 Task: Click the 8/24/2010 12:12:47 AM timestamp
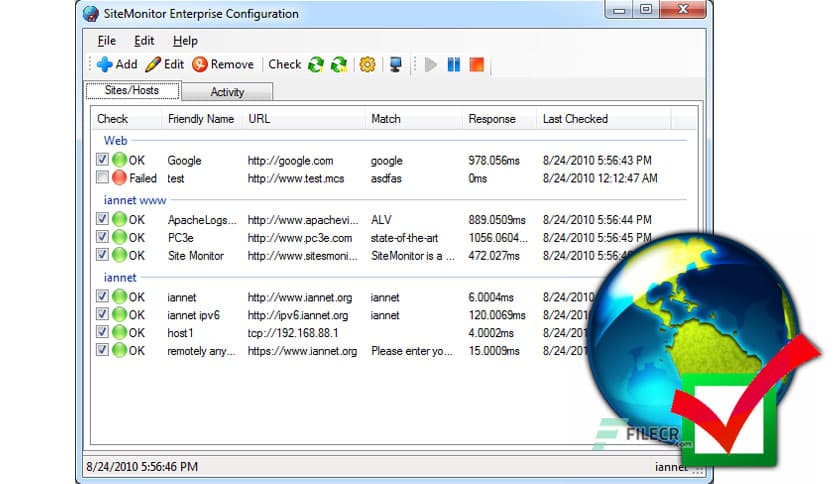tap(600, 179)
